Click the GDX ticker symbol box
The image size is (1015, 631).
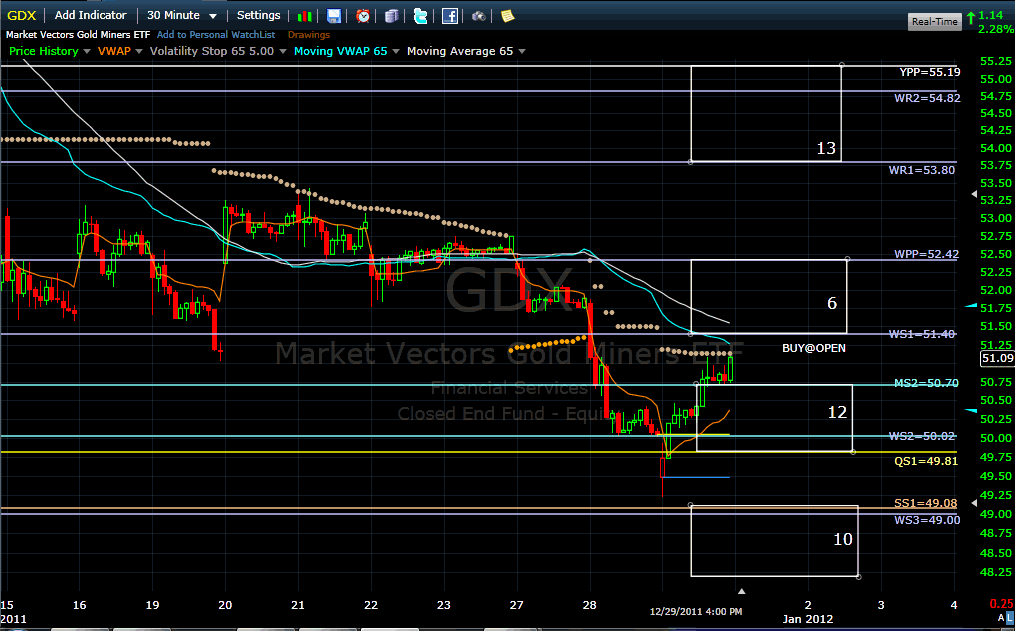(22, 16)
